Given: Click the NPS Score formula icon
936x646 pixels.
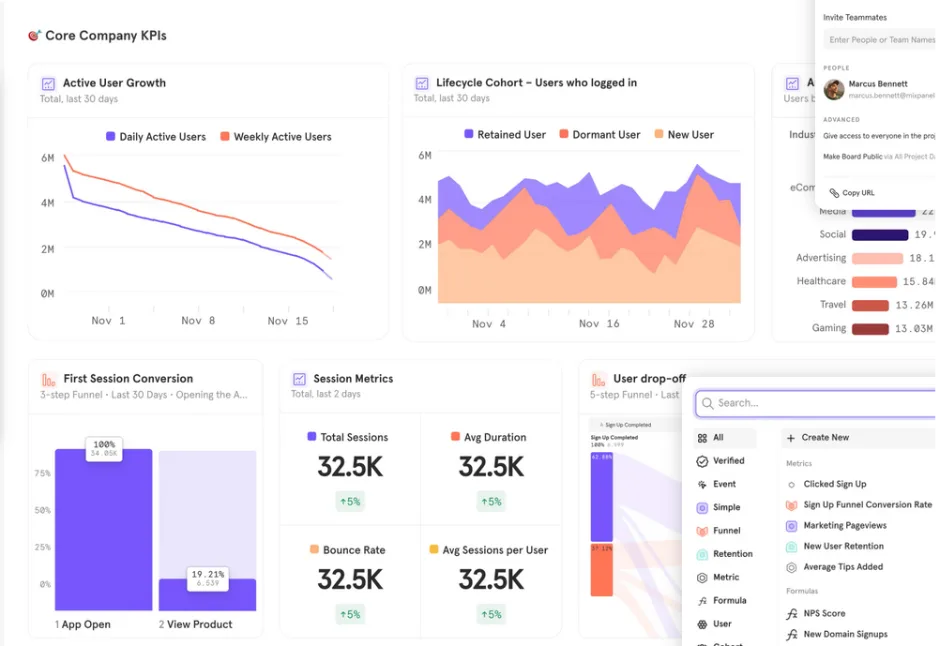Looking at the screenshot, I should point(791,613).
